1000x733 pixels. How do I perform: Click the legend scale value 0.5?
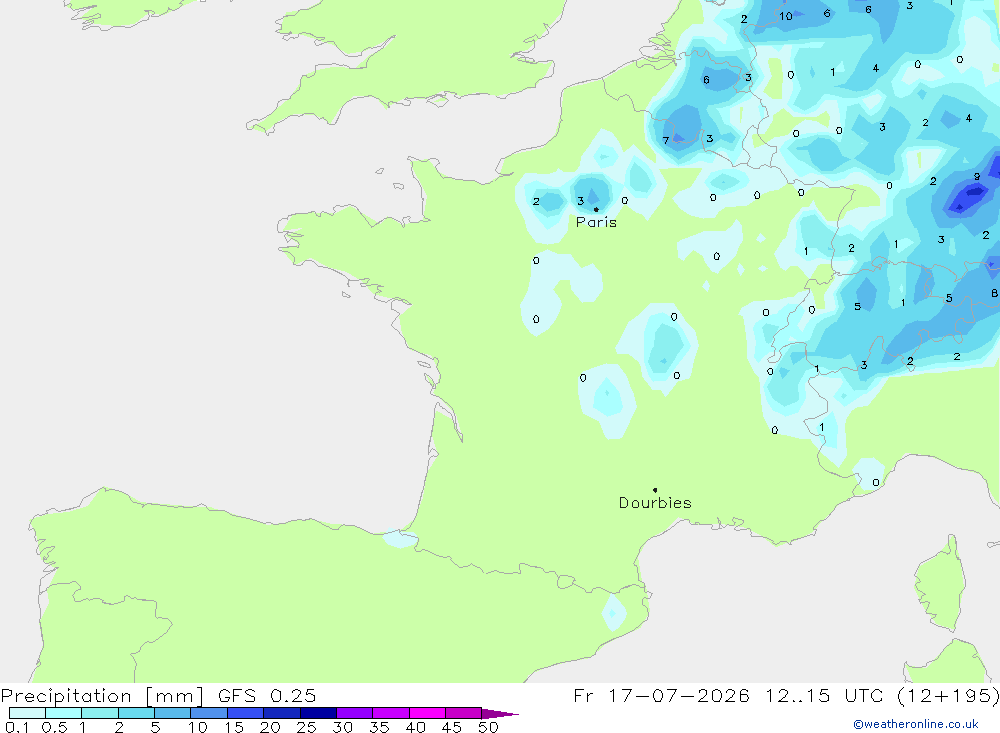coord(54,727)
